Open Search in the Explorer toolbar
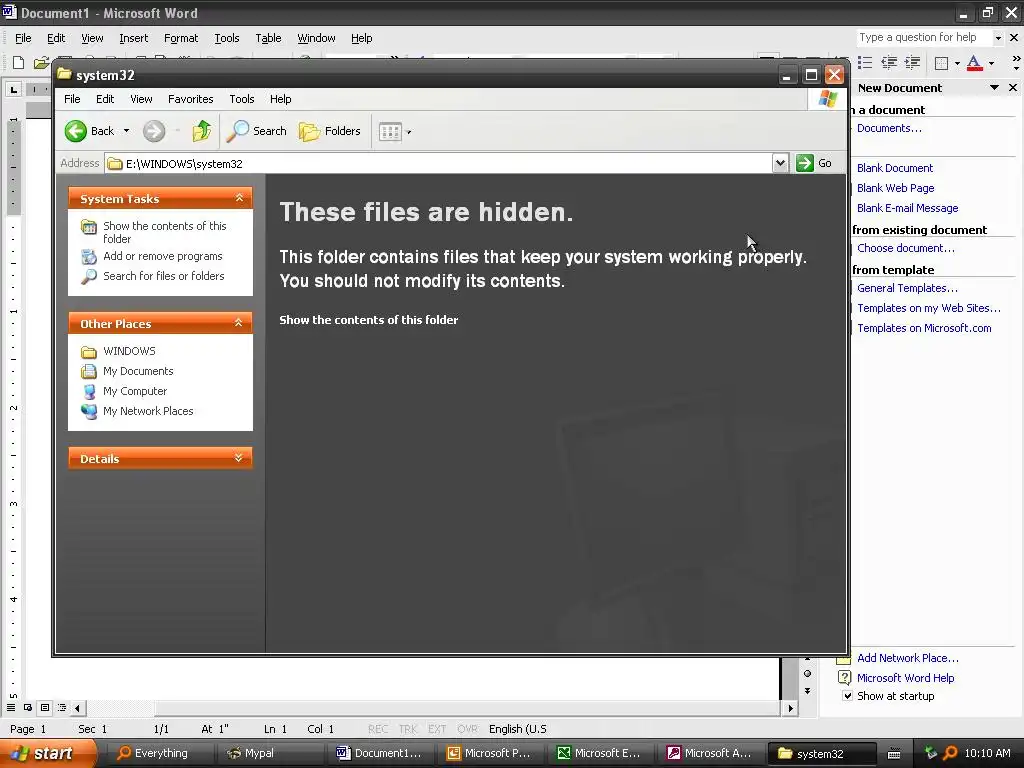Screen dimensions: 1024x768 (x=257, y=131)
